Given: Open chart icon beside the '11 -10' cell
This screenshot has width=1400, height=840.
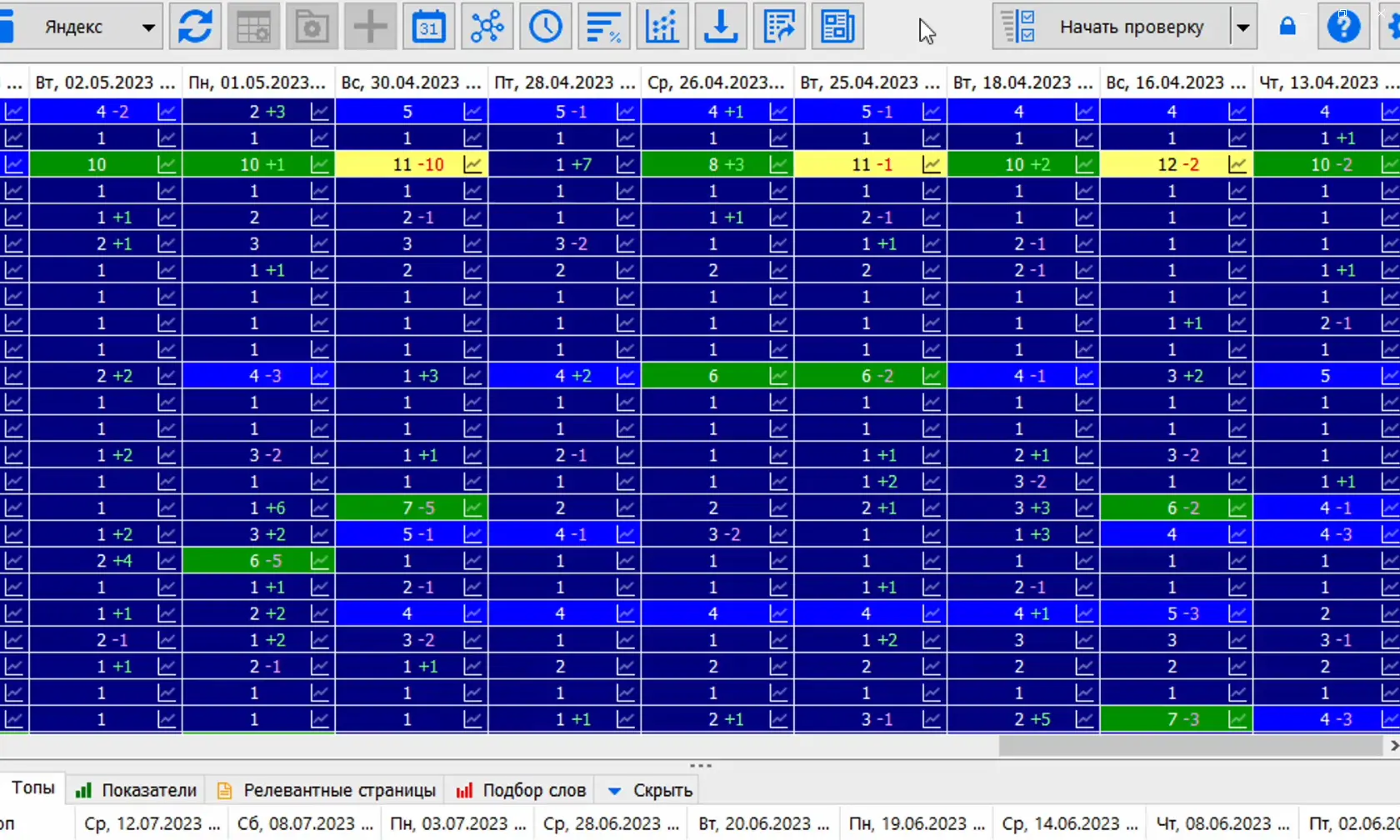Looking at the screenshot, I should coord(472,164).
